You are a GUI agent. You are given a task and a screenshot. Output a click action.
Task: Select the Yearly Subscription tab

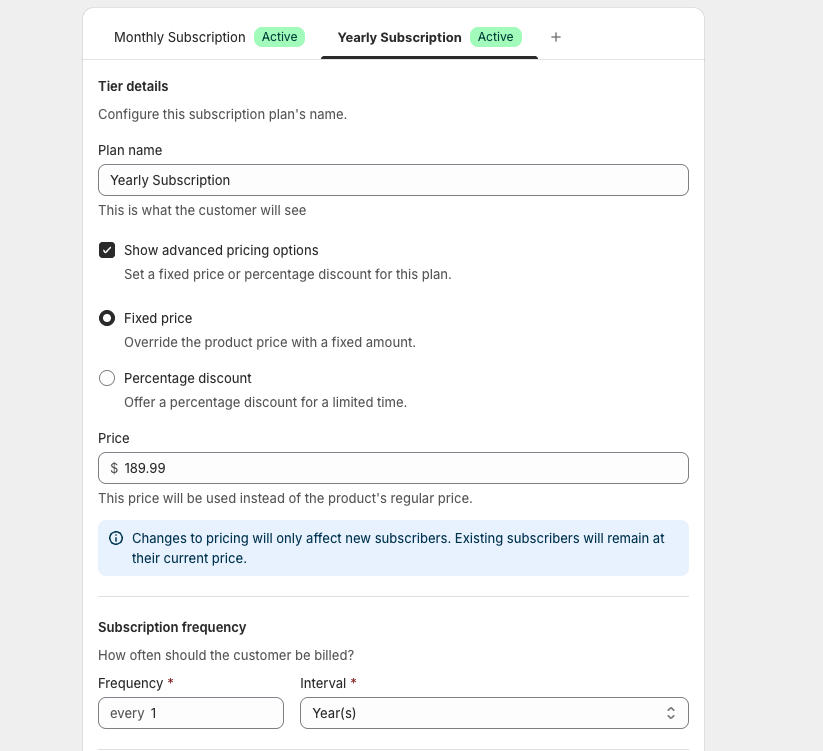399,37
